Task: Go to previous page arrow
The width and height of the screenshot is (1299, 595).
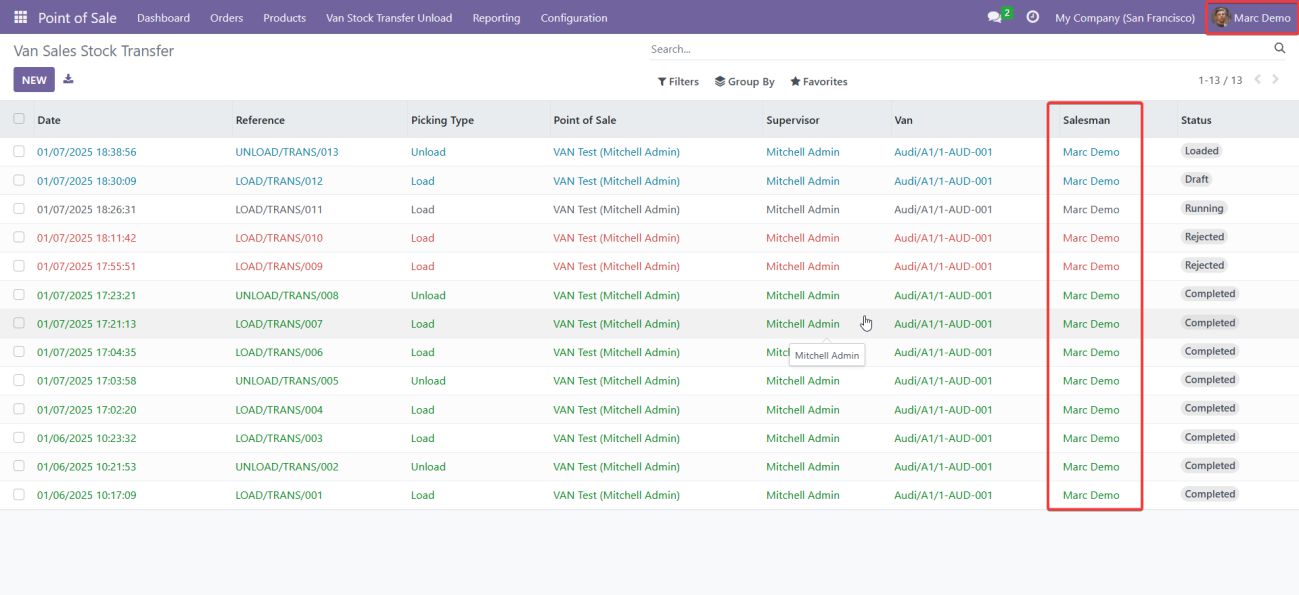Action: tap(1257, 80)
